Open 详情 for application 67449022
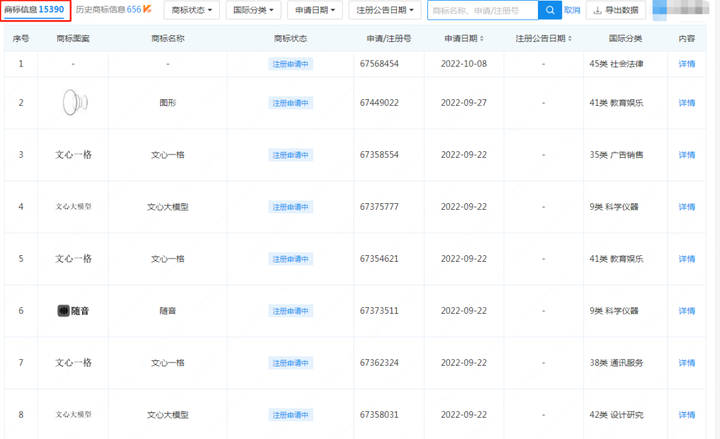 (x=686, y=103)
